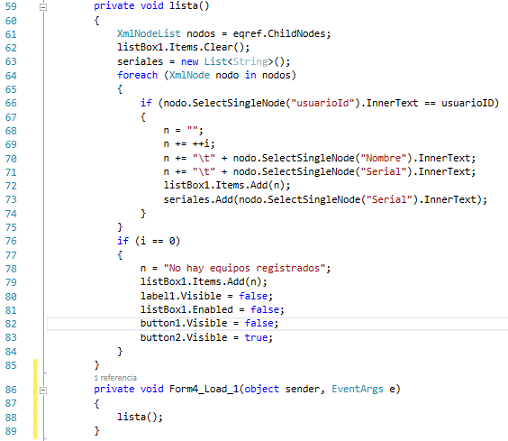Click label1.Visible on line 80

tap(181, 296)
